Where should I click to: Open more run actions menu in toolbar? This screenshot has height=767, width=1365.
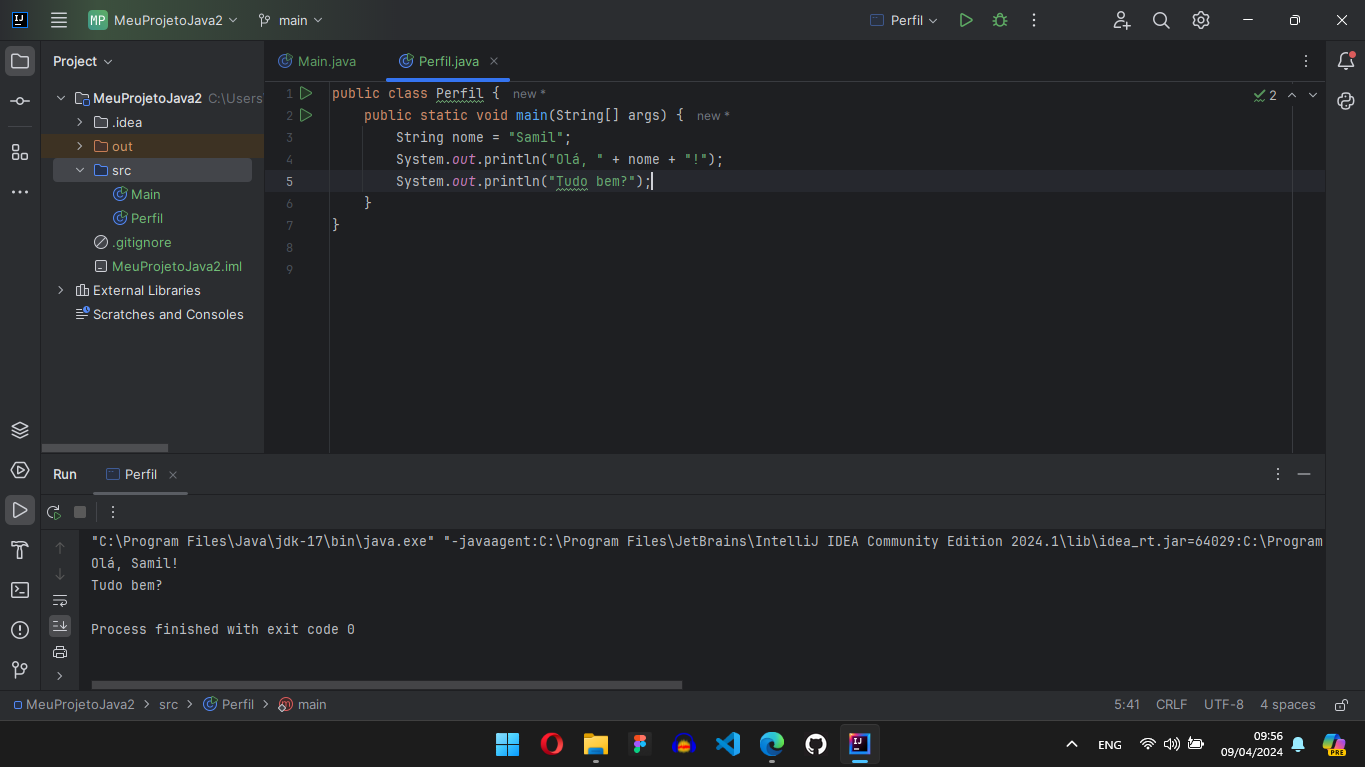click(1034, 20)
